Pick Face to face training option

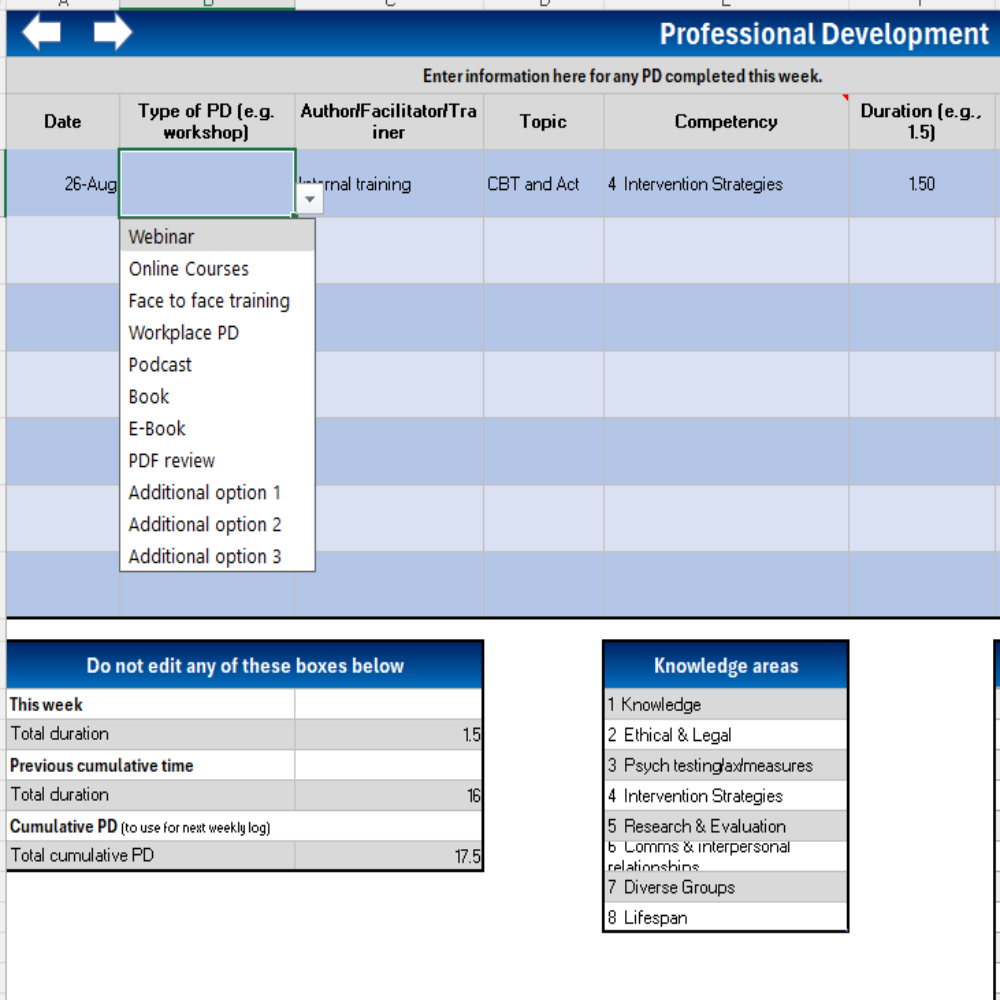pos(209,301)
